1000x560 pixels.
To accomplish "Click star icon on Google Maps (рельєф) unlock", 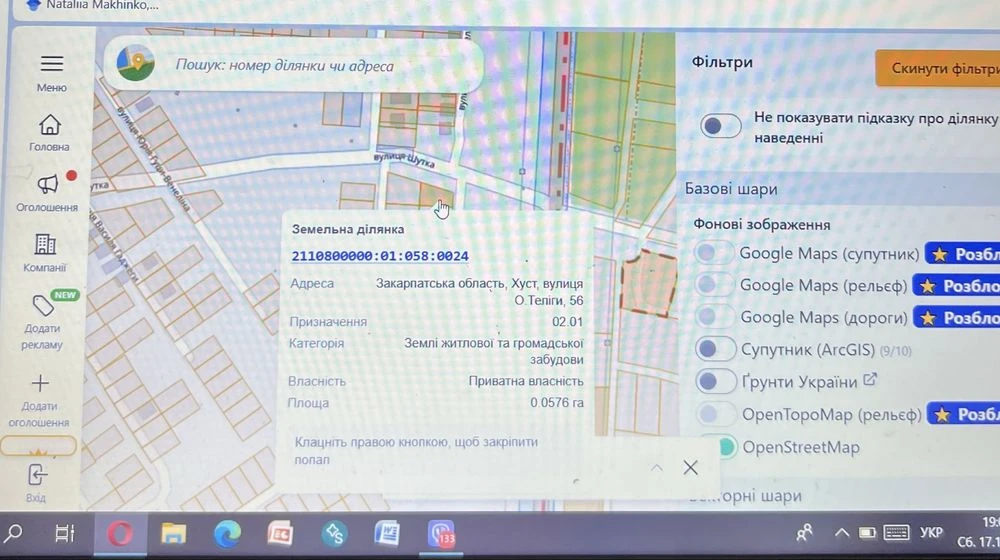I will pyautogui.click(x=927, y=286).
